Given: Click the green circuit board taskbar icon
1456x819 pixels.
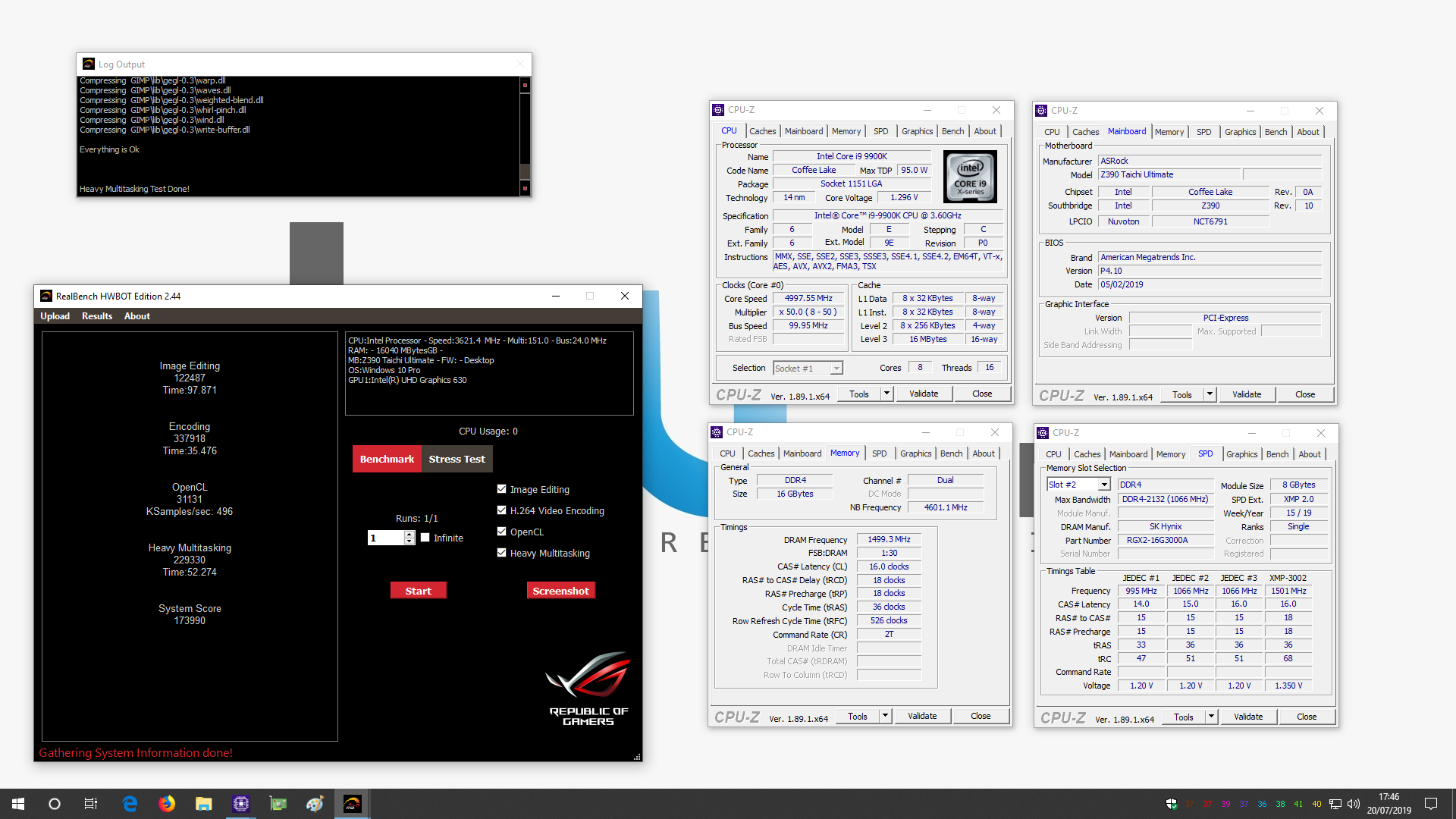Looking at the screenshot, I should (278, 804).
